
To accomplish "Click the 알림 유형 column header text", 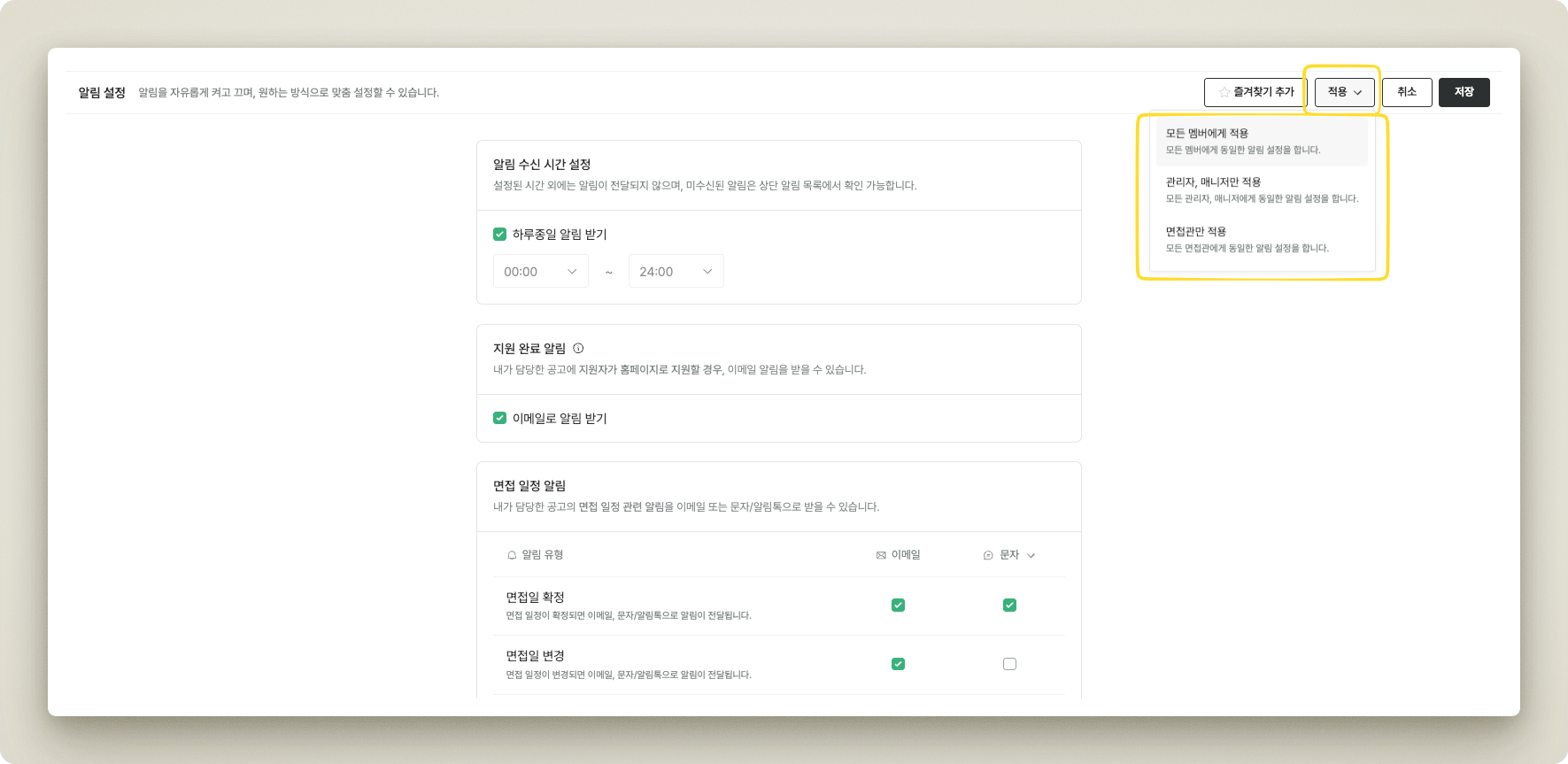I will pyautogui.click(x=543, y=555).
